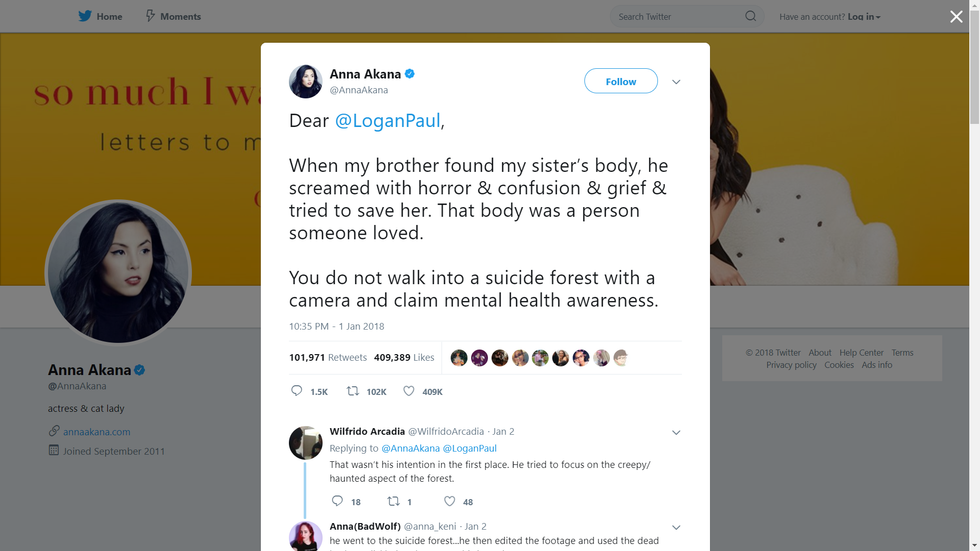The width and height of the screenshot is (980, 551).
Task: Close the tweet overlay with X
Action: point(956,17)
